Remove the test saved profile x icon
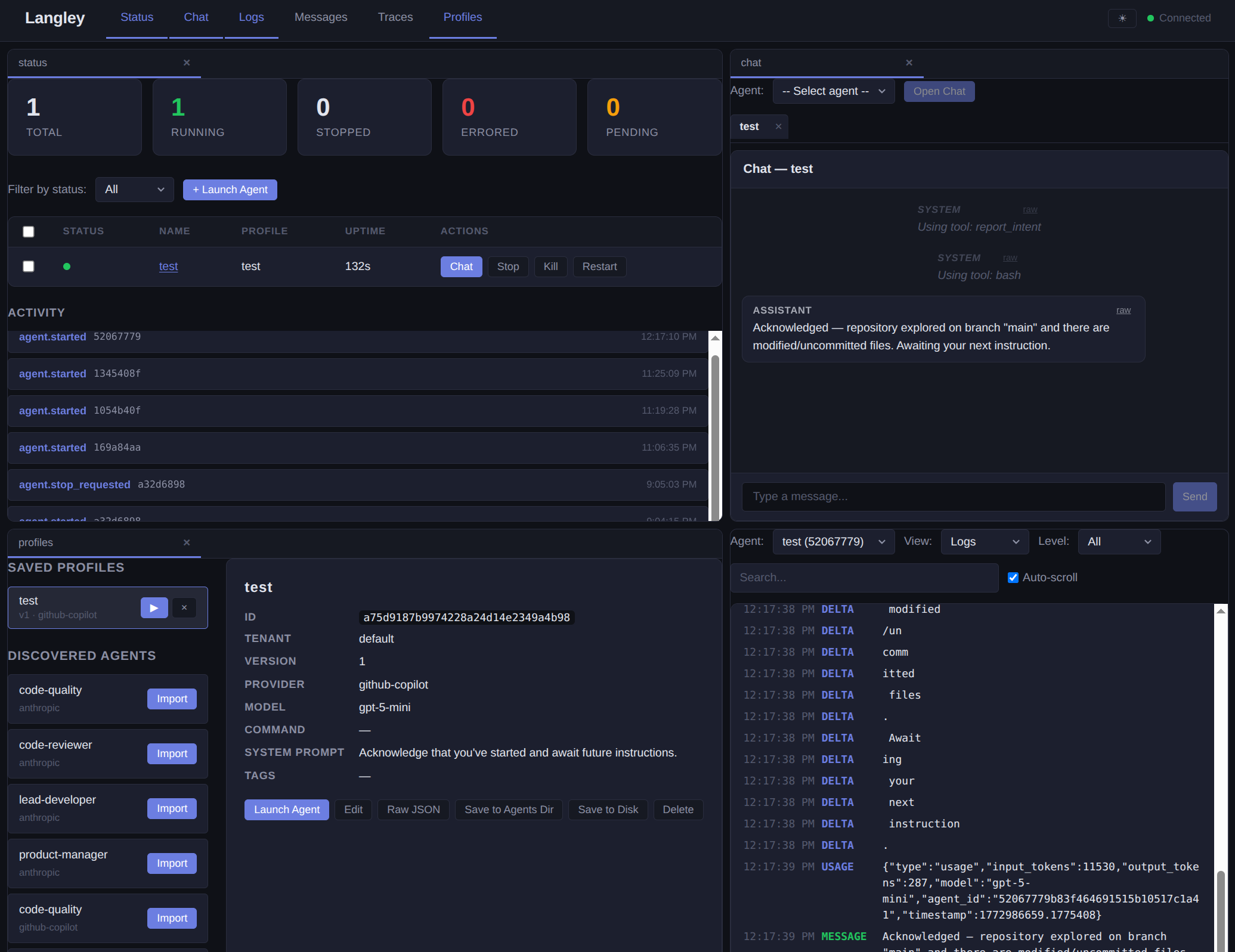Viewport: 1235px width, 952px height. (184, 607)
